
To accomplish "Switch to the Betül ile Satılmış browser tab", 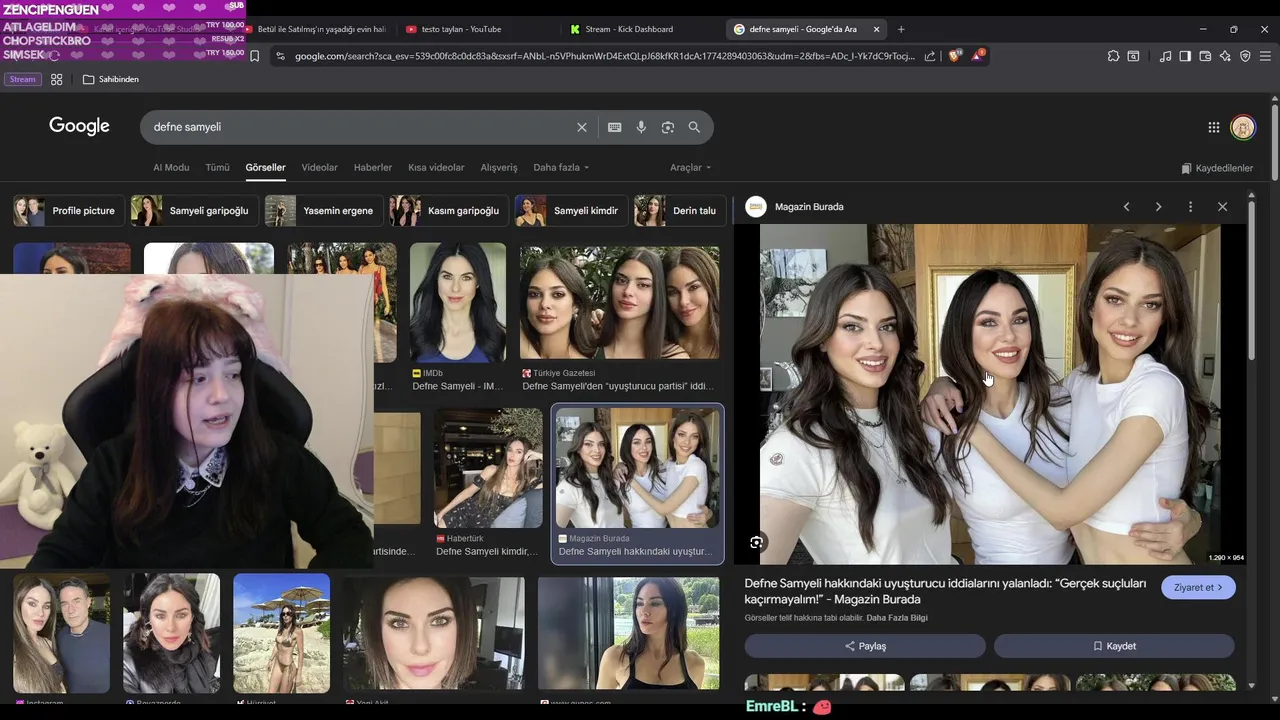I will point(318,29).
